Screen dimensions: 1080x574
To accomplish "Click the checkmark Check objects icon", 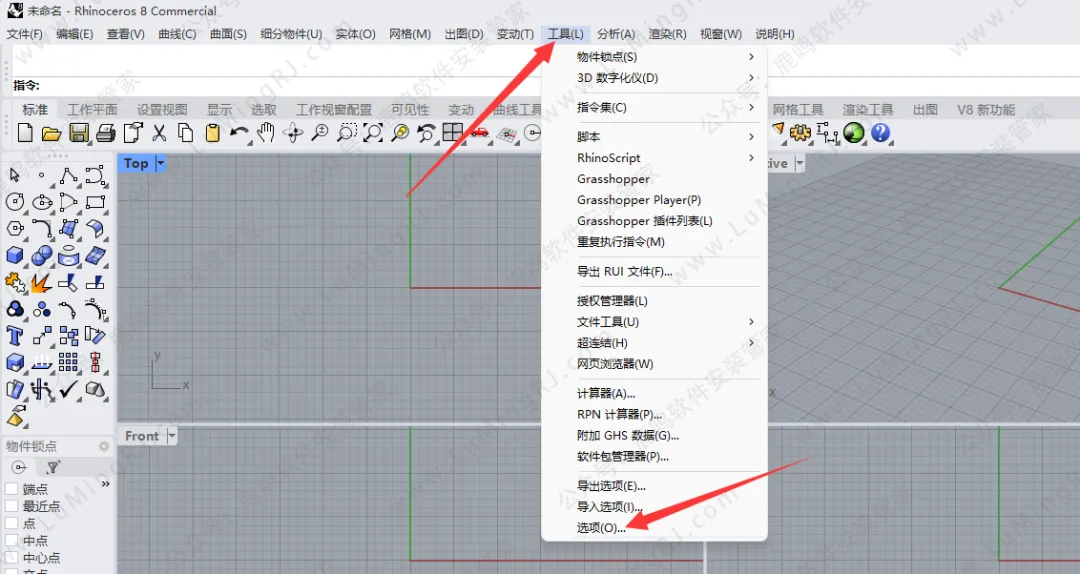I will (68, 389).
